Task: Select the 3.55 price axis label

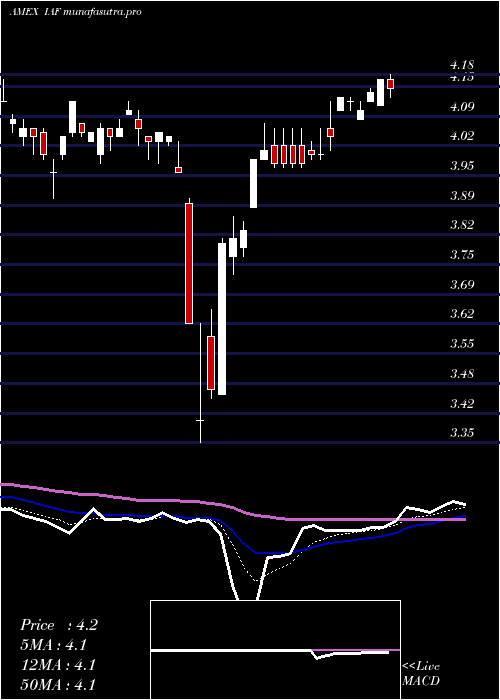Action: 462,343
